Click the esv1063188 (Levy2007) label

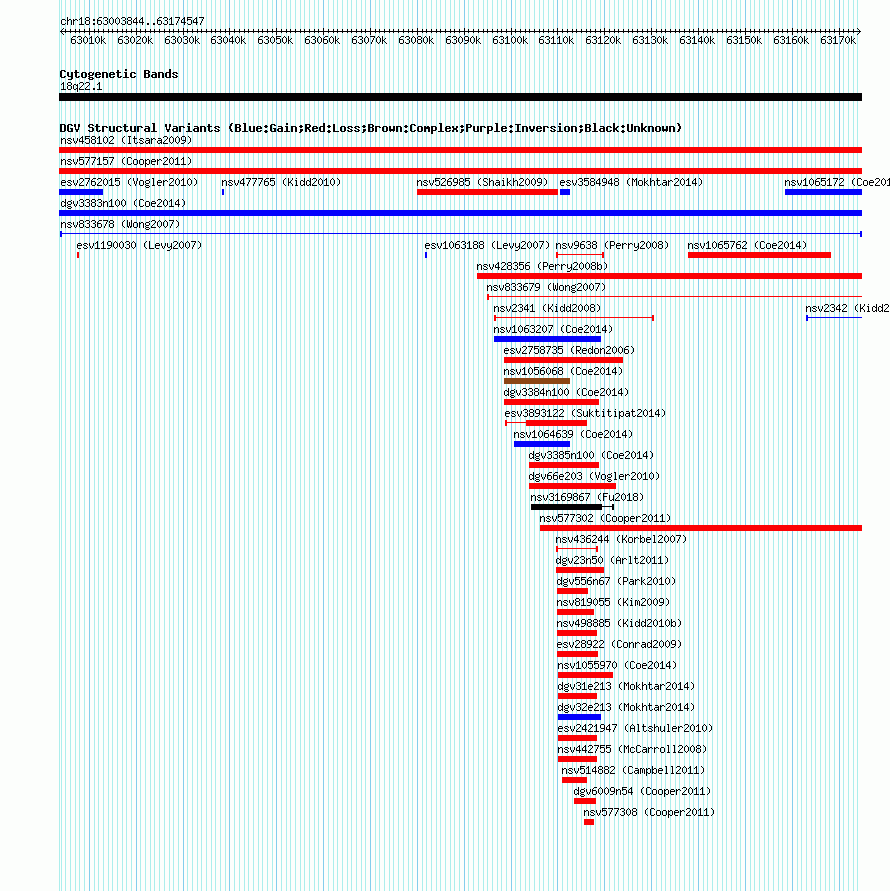tap(487, 245)
